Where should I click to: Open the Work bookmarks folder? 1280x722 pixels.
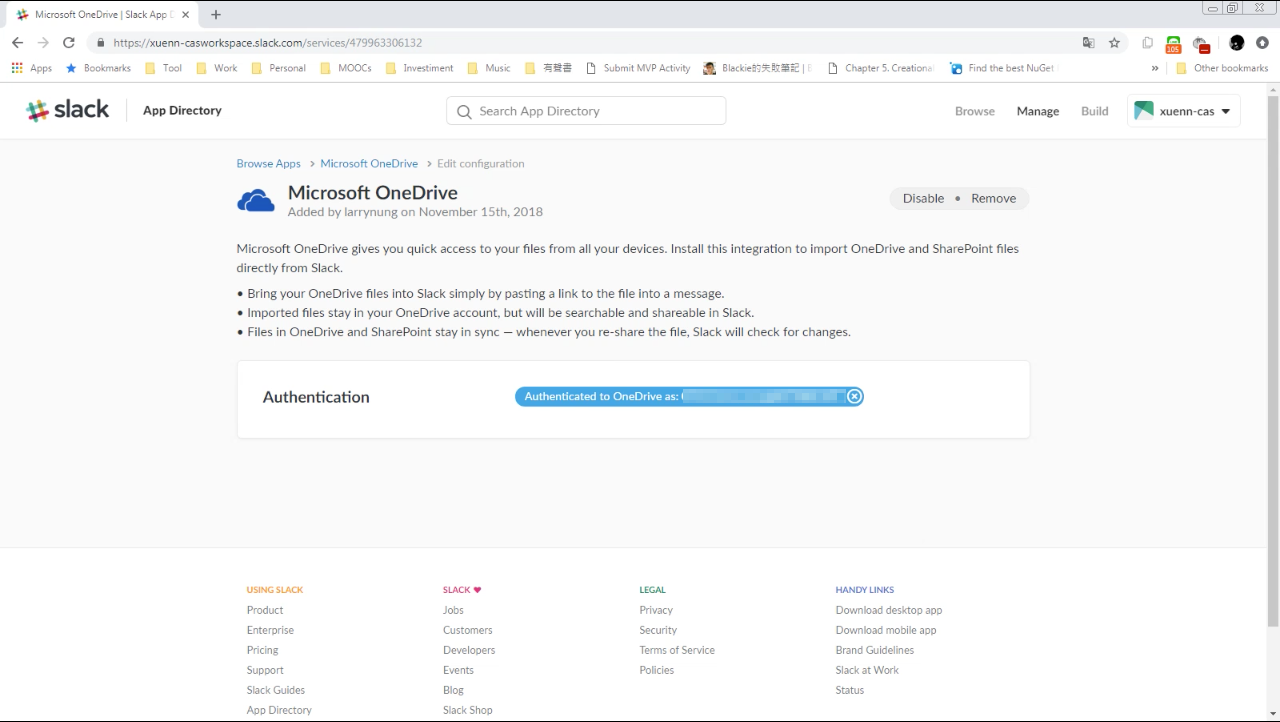click(217, 68)
